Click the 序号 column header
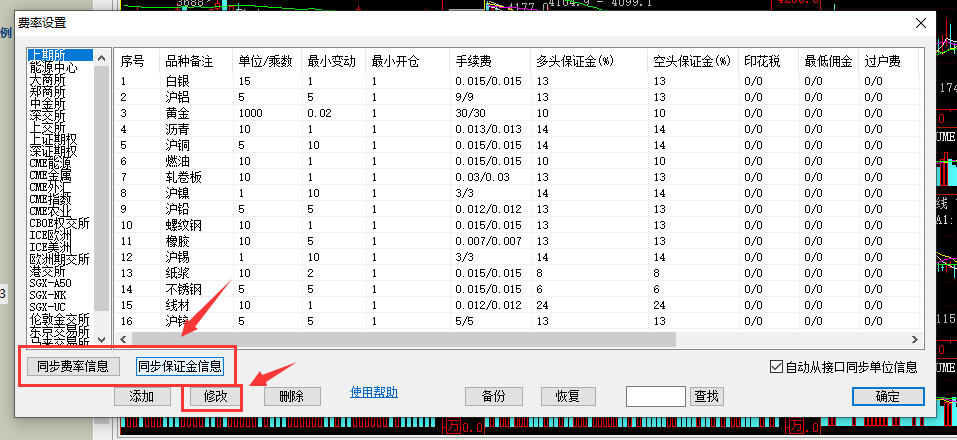This screenshot has height=440, width=957. (x=137, y=61)
